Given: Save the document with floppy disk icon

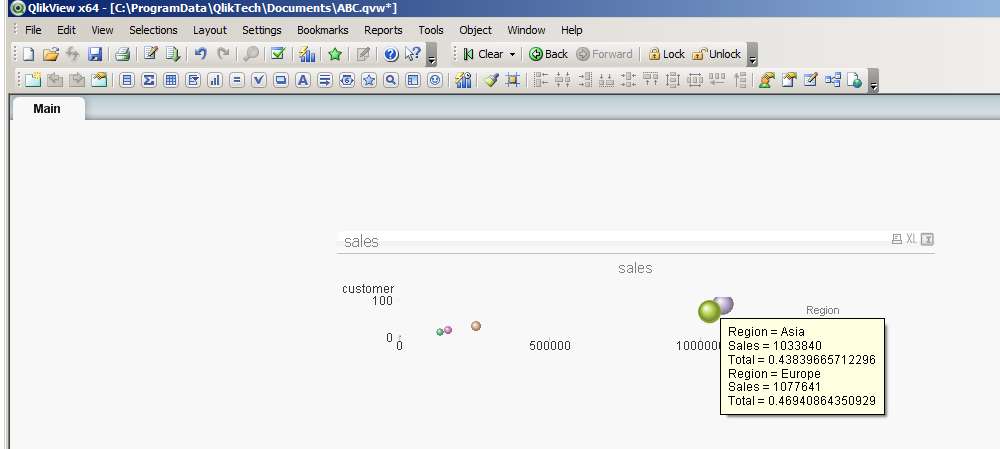Looking at the screenshot, I should pos(95,54).
